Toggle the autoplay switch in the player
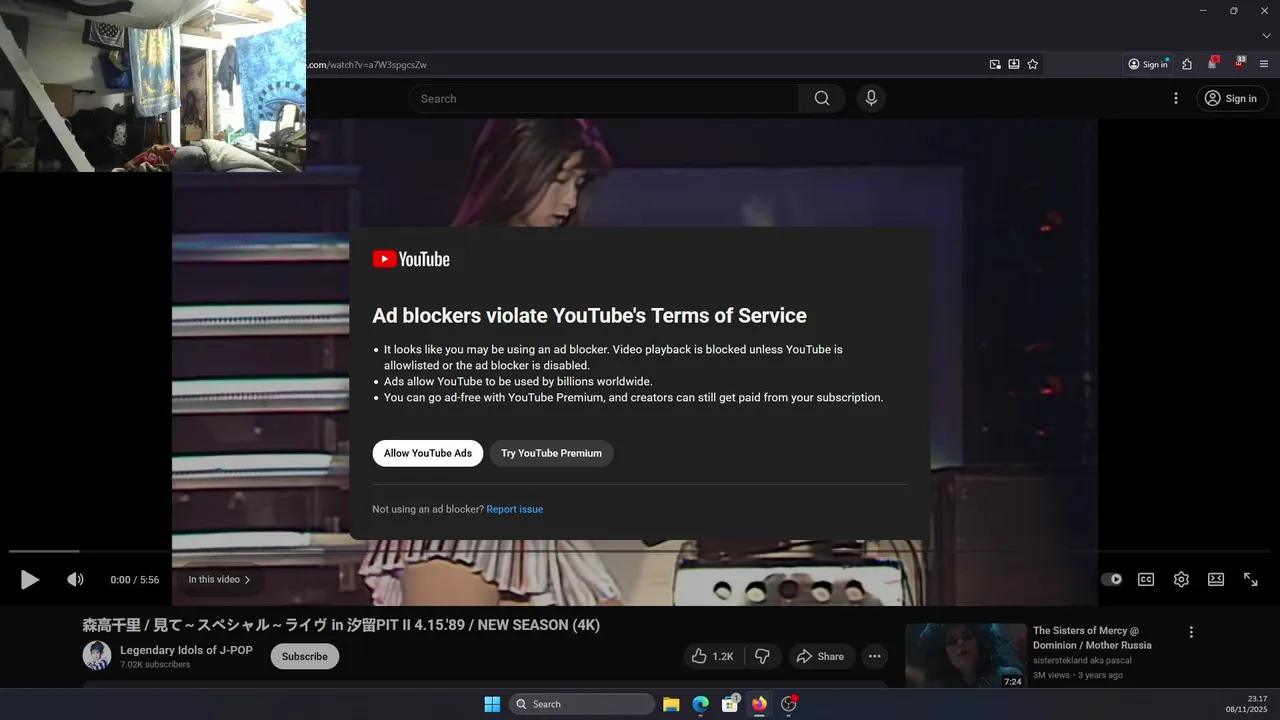 point(1111,579)
